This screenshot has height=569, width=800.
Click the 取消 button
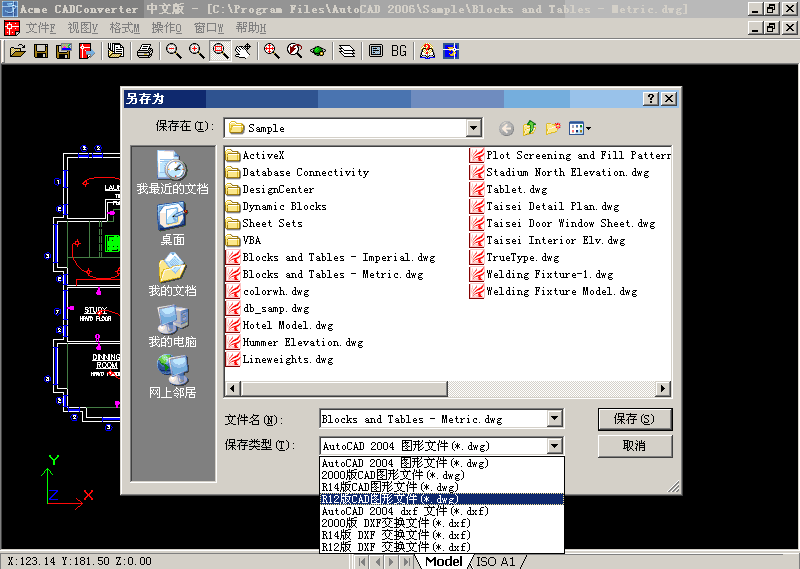[635, 446]
